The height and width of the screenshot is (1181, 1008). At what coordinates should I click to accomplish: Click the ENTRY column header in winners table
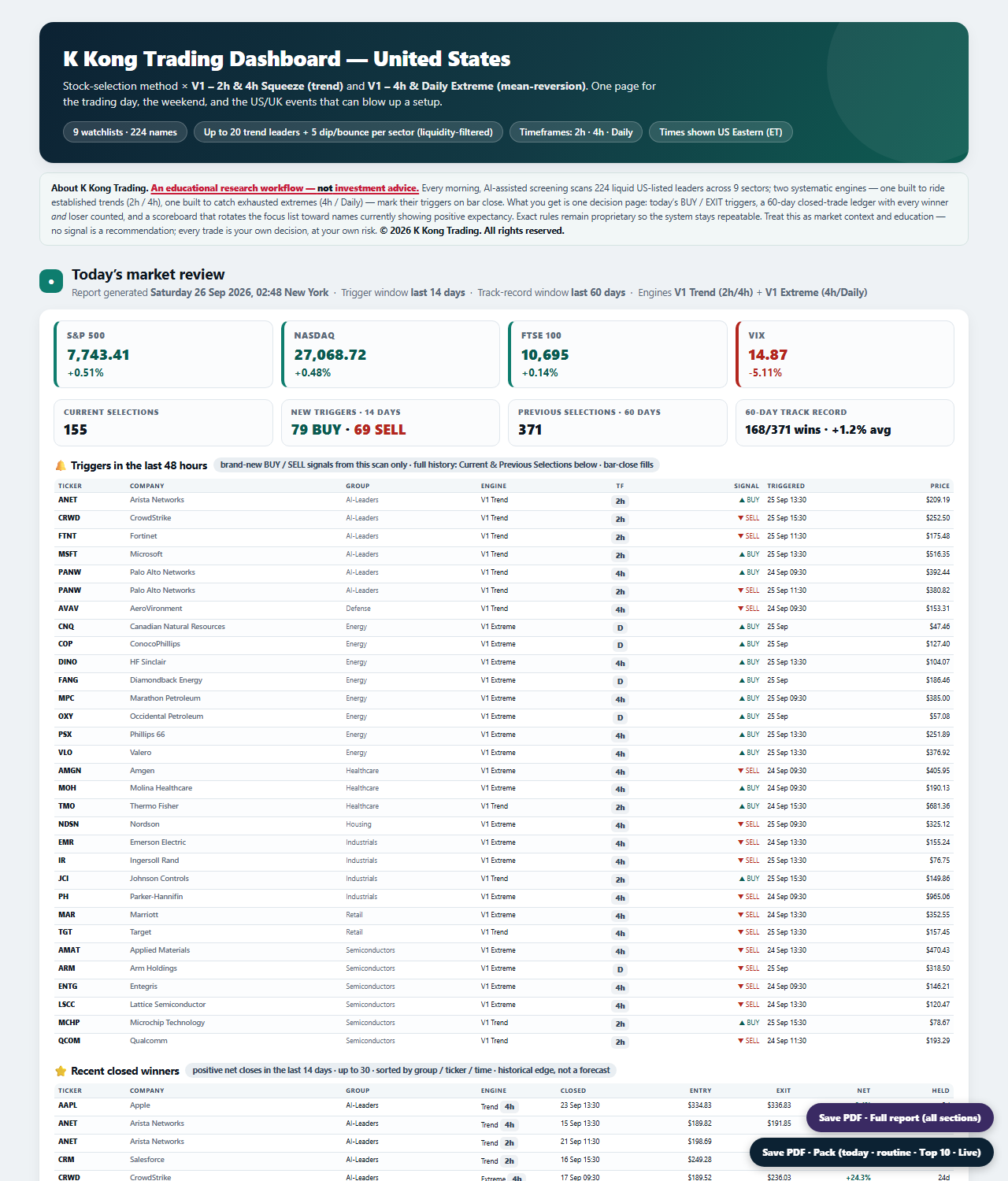[700, 1090]
